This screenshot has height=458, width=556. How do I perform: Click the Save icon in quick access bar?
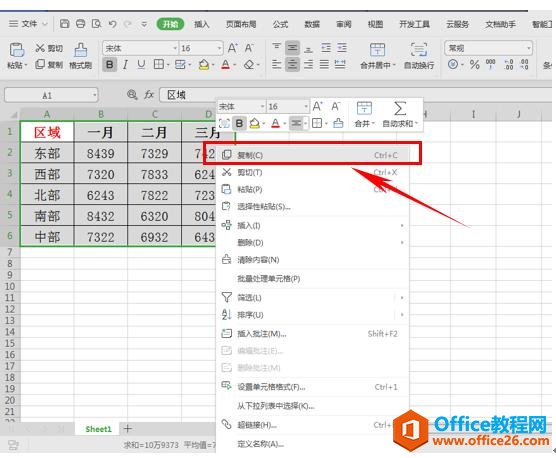[x=64, y=24]
